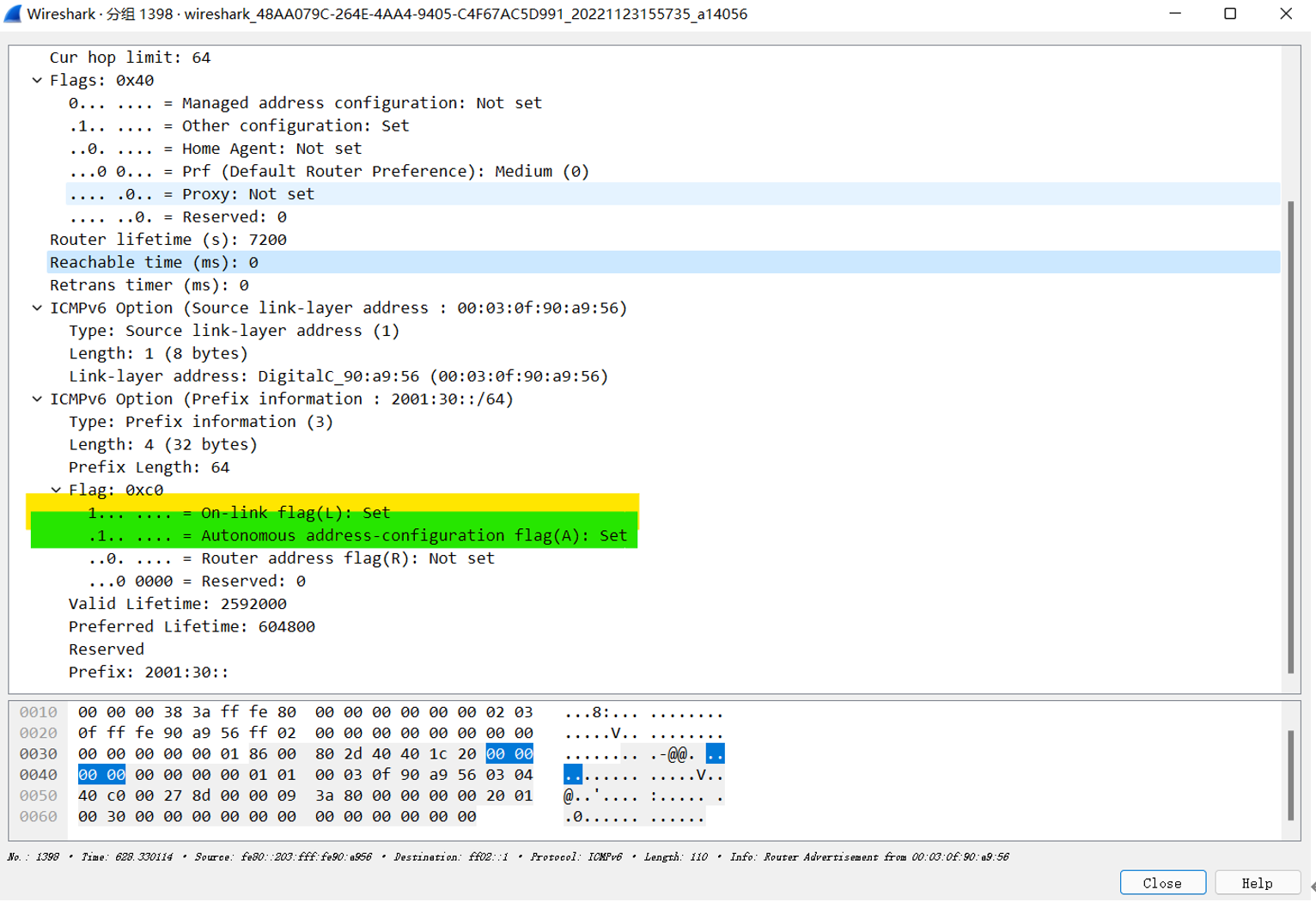This screenshot has height=902, width=1316.
Task: Select Length: 4 (32 bytes) row
Action: pos(673,444)
